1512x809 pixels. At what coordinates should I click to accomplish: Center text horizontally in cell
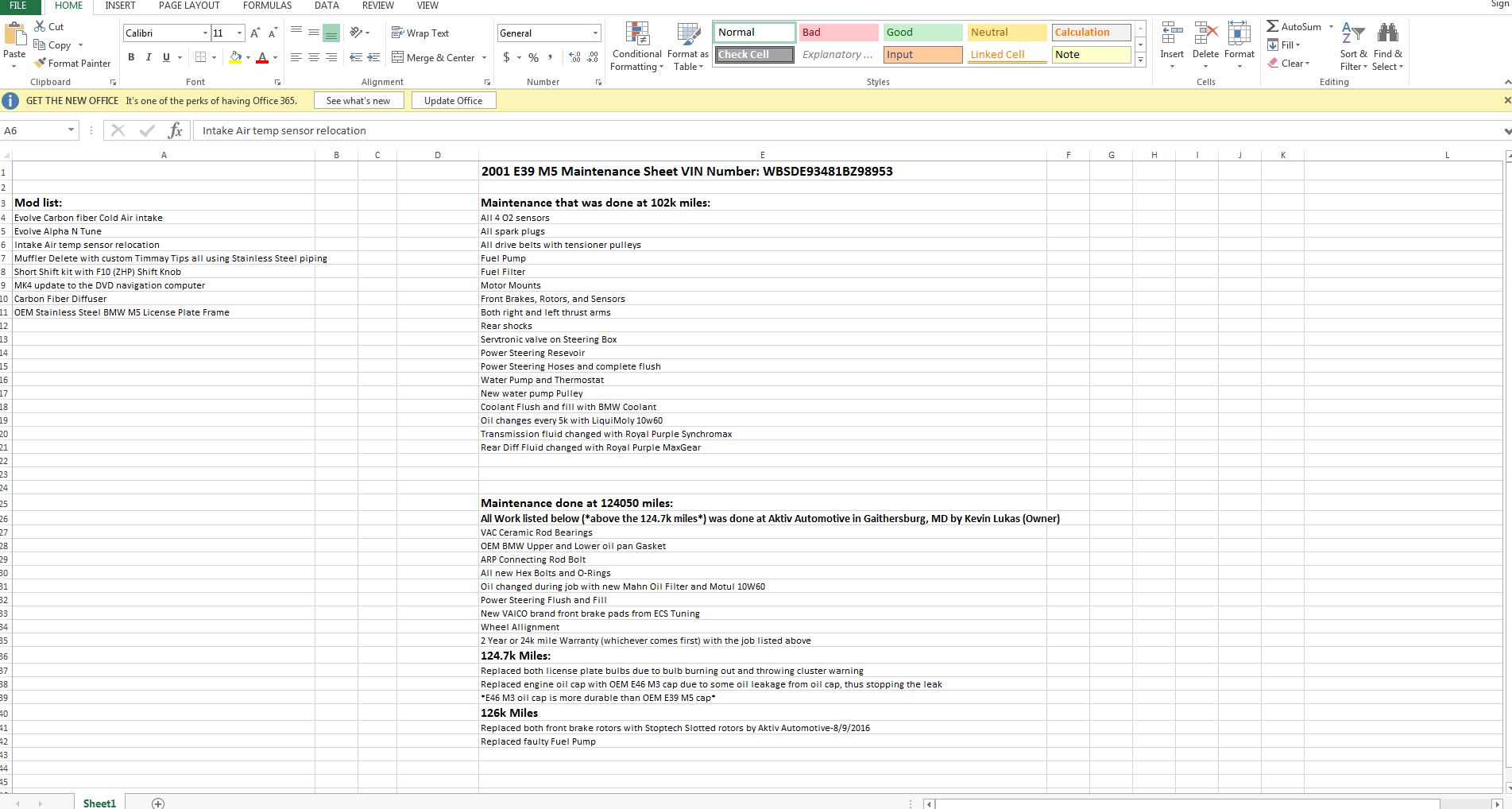(314, 57)
